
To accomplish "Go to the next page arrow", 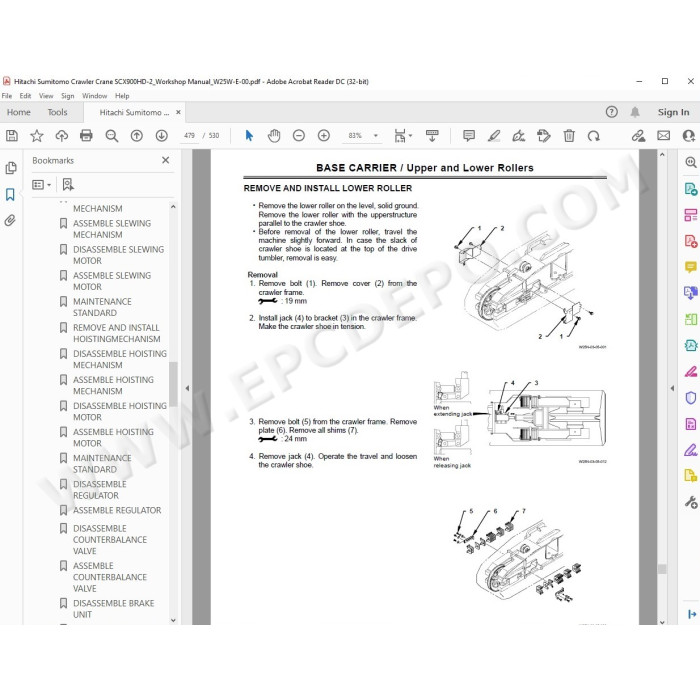I will click(x=162, y=136).
